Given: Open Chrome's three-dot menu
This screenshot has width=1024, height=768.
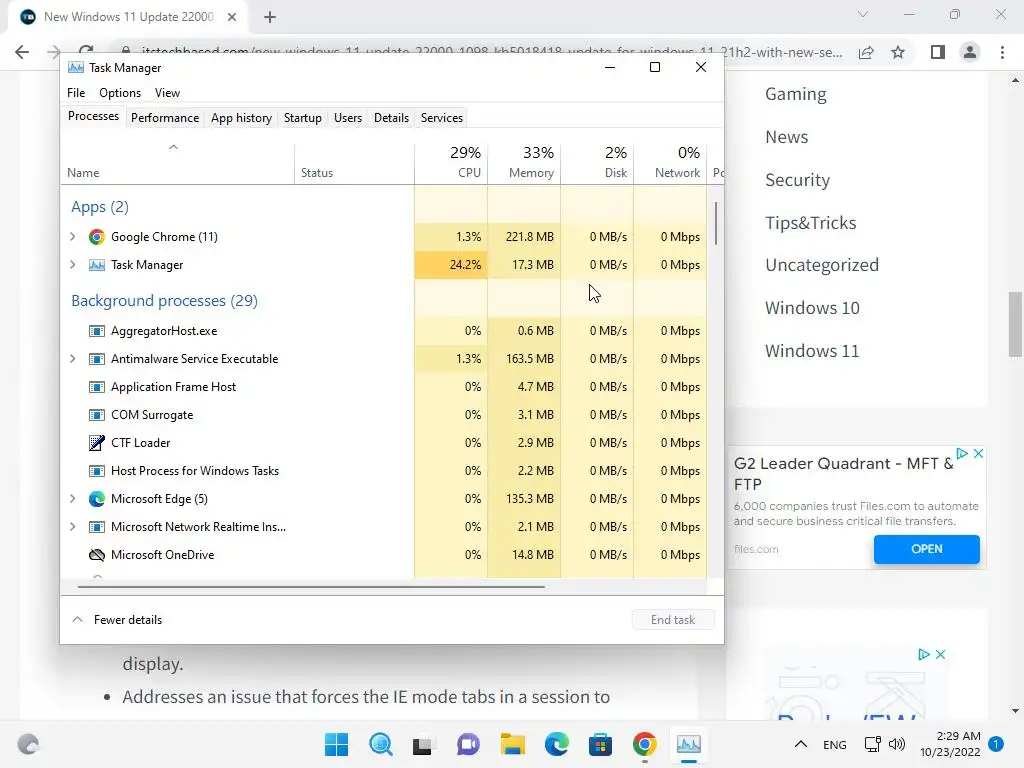Looking at the screenshot, I should (x=1002, y=52).
